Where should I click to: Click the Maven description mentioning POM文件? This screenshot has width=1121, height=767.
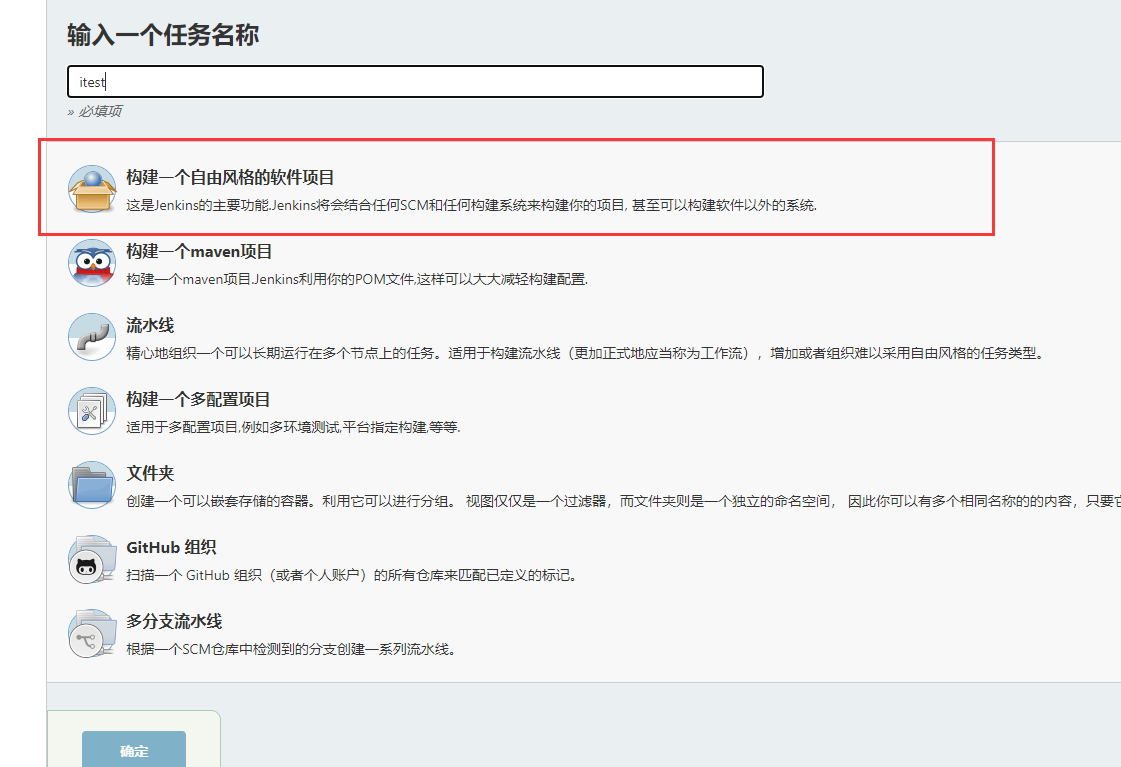(357, 279)
